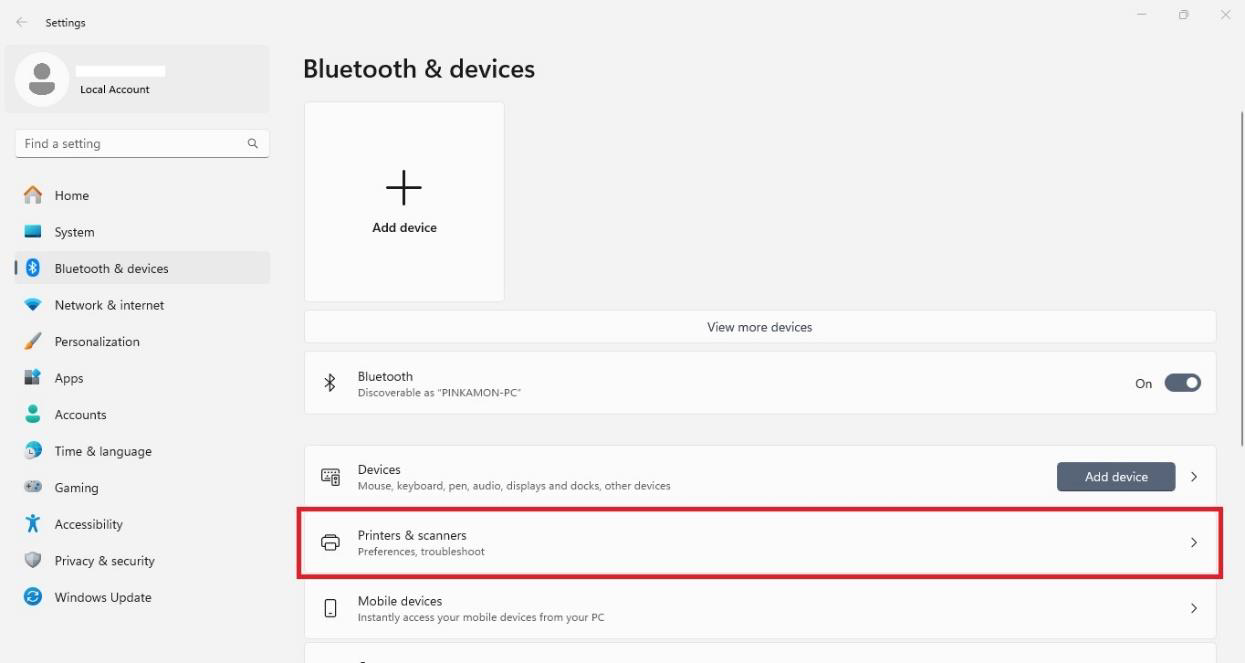
Task: Click the back arrow in title bar
Action: point(22,22)
